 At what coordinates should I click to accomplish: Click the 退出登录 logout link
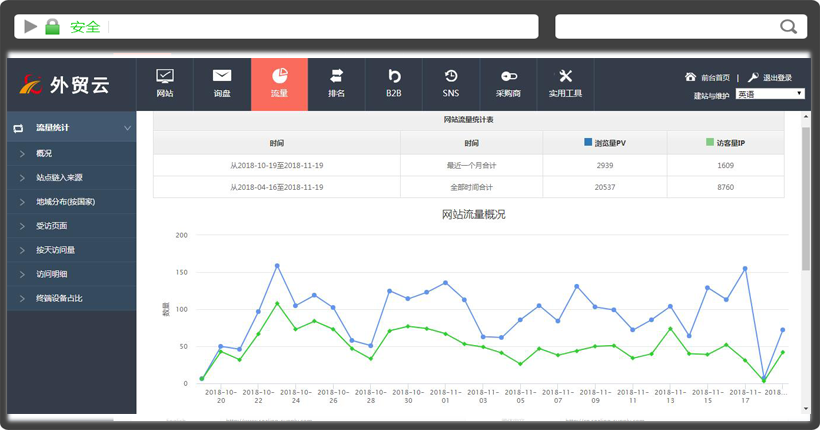click(x=777, y=77)
